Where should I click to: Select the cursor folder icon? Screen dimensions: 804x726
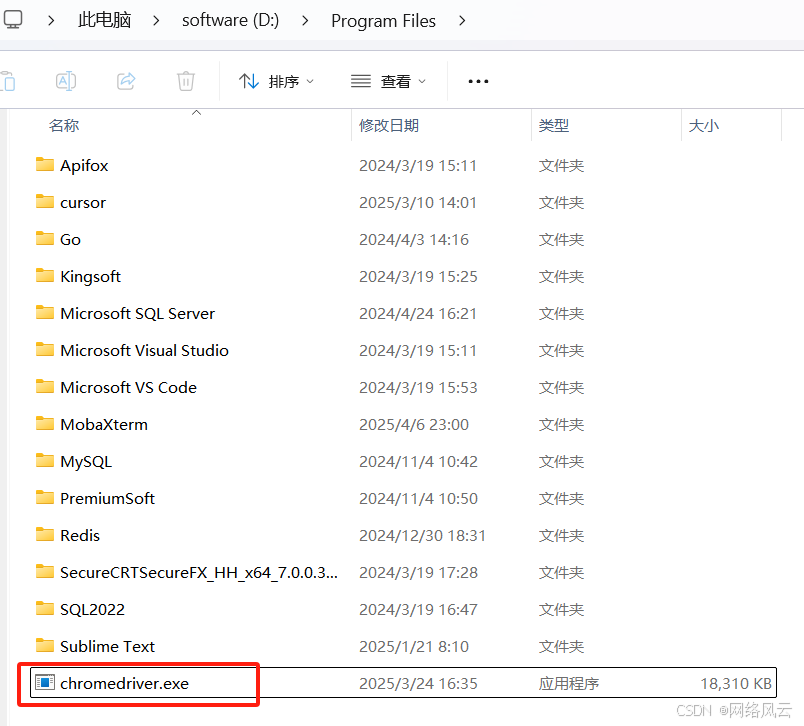[x=45, y=201]
